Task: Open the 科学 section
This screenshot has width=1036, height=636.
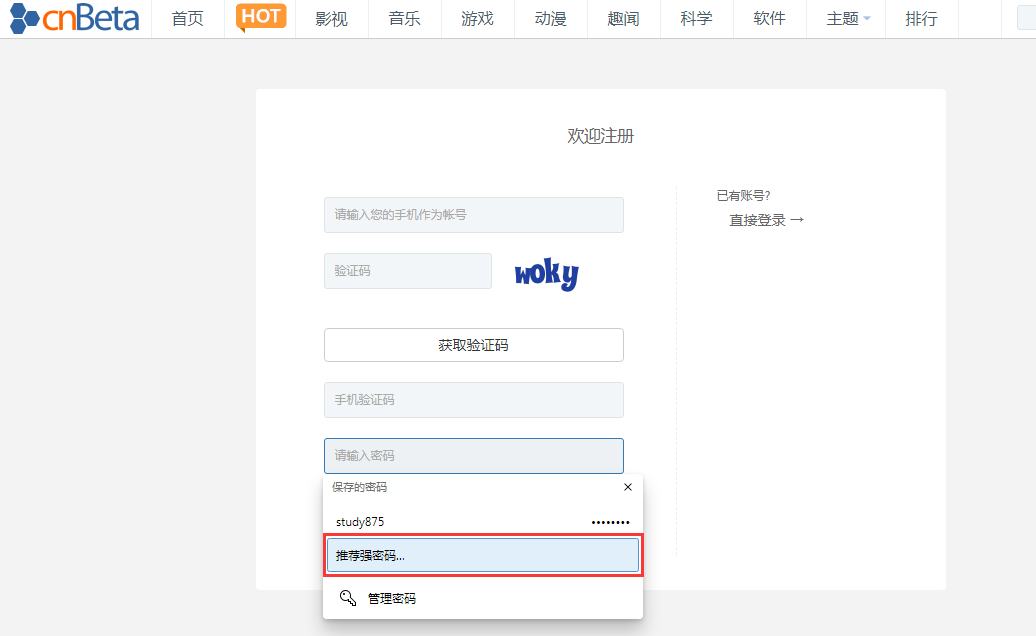Action: pos(696,19)
